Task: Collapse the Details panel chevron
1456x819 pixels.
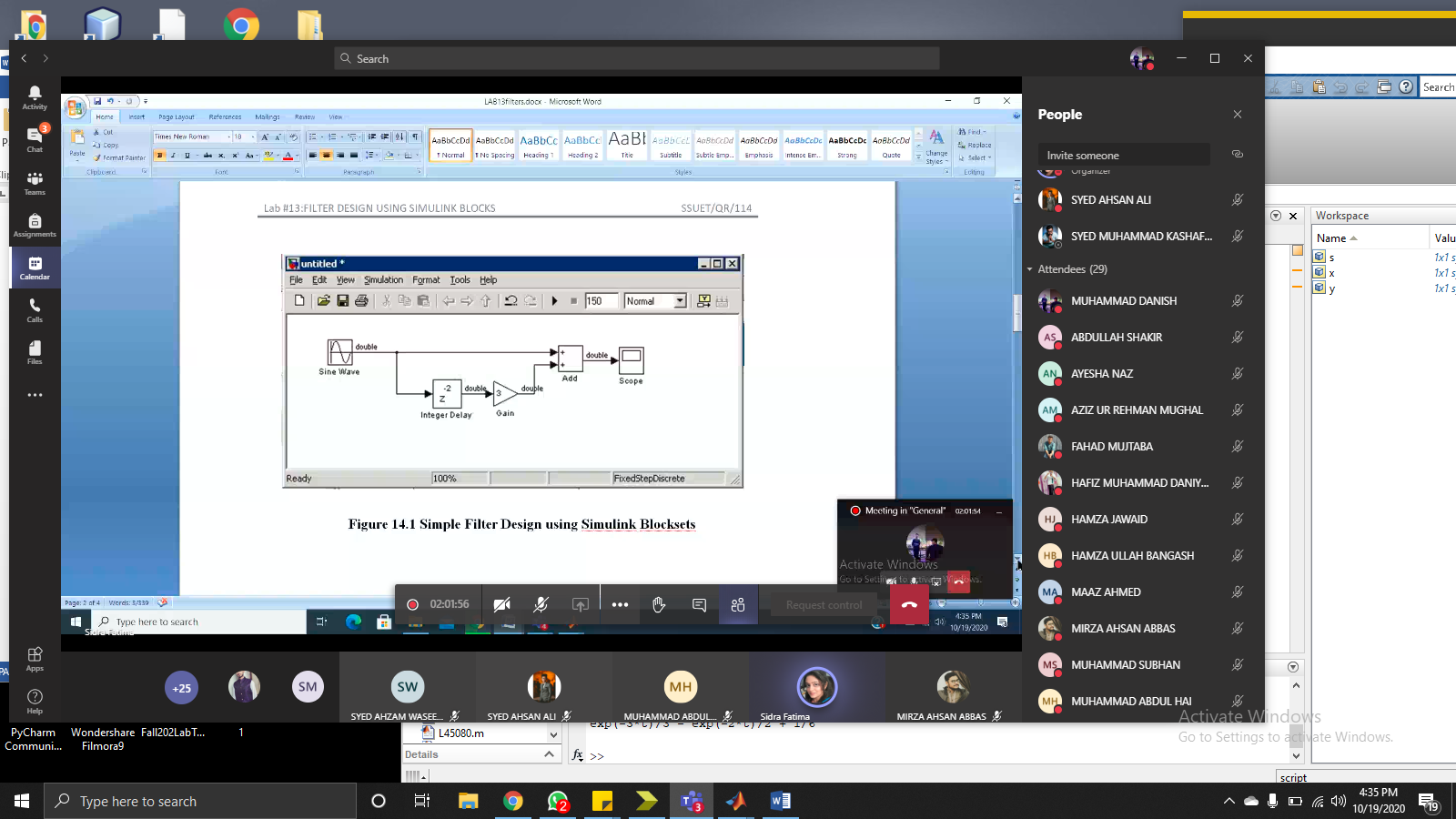Action: 549,754
